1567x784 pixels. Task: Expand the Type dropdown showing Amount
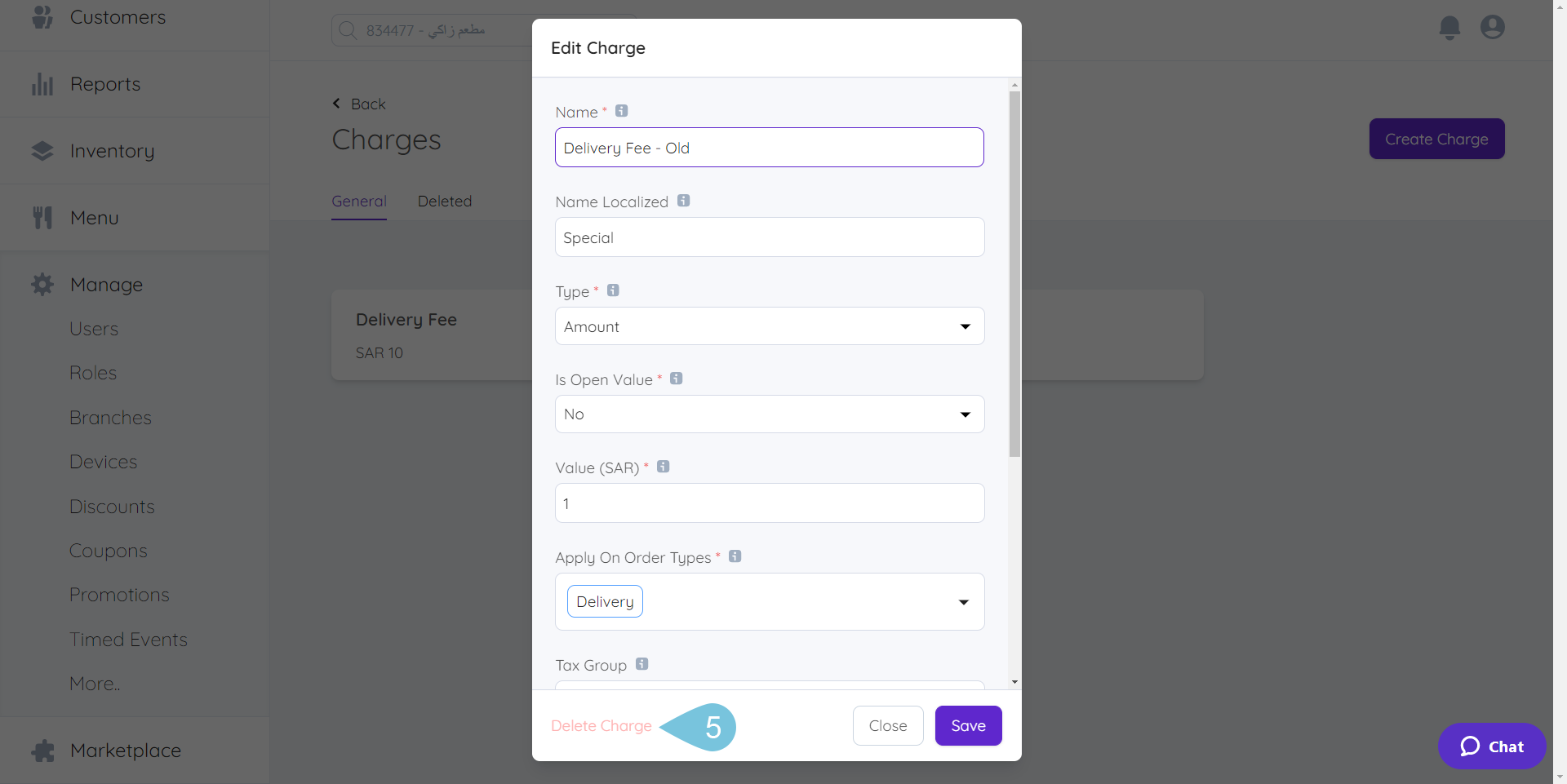(770, 326)
